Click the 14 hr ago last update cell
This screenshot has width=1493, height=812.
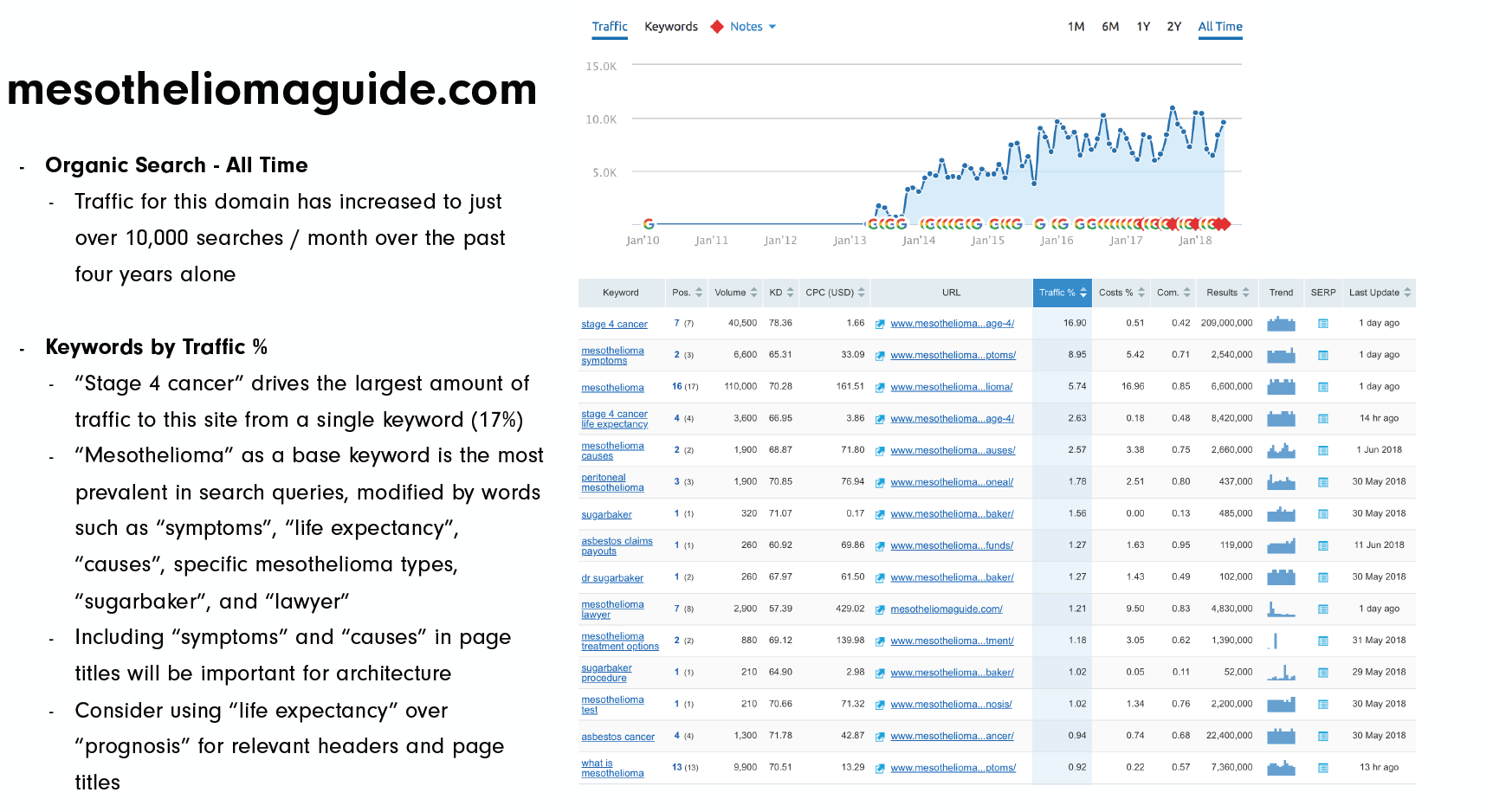(1379, 418)
